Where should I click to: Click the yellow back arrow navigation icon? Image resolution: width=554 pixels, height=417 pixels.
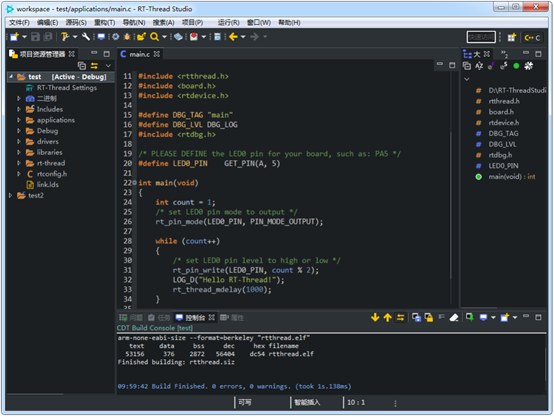[x=233, y=36]
